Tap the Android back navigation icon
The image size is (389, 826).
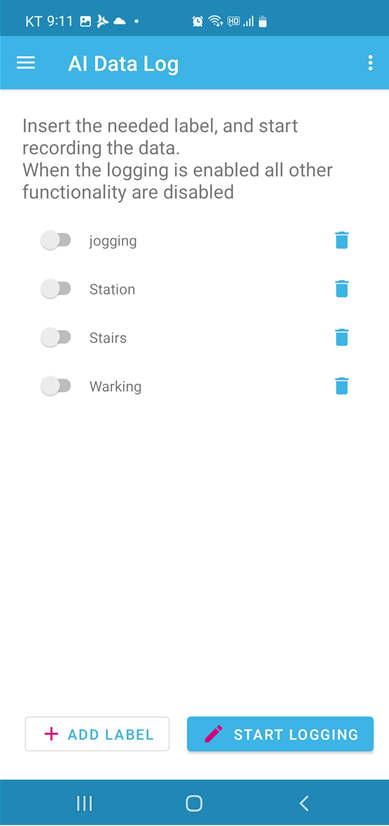click(x=304, y=803)
